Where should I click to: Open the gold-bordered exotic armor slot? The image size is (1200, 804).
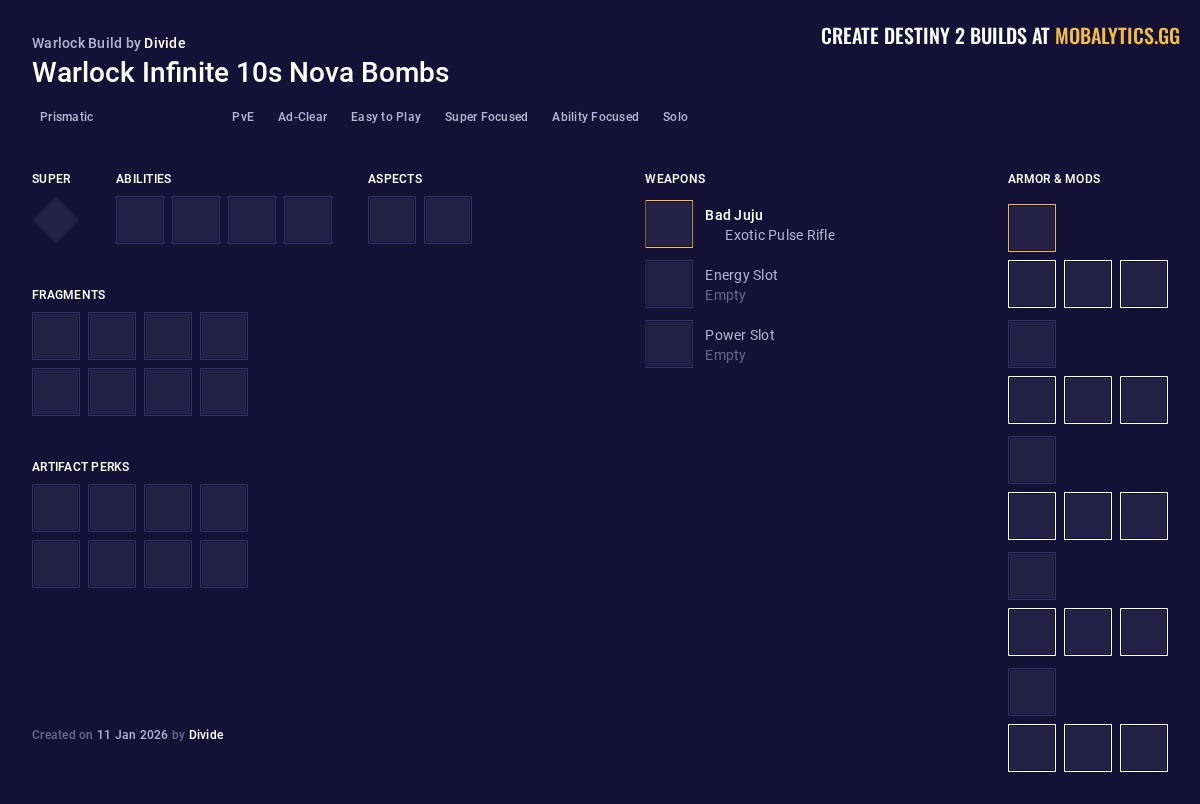point(1032,228)
